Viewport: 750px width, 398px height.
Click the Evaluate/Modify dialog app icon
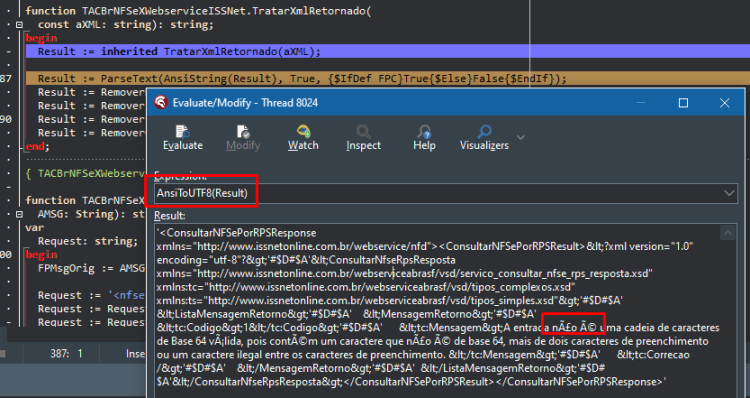(161, 102)
